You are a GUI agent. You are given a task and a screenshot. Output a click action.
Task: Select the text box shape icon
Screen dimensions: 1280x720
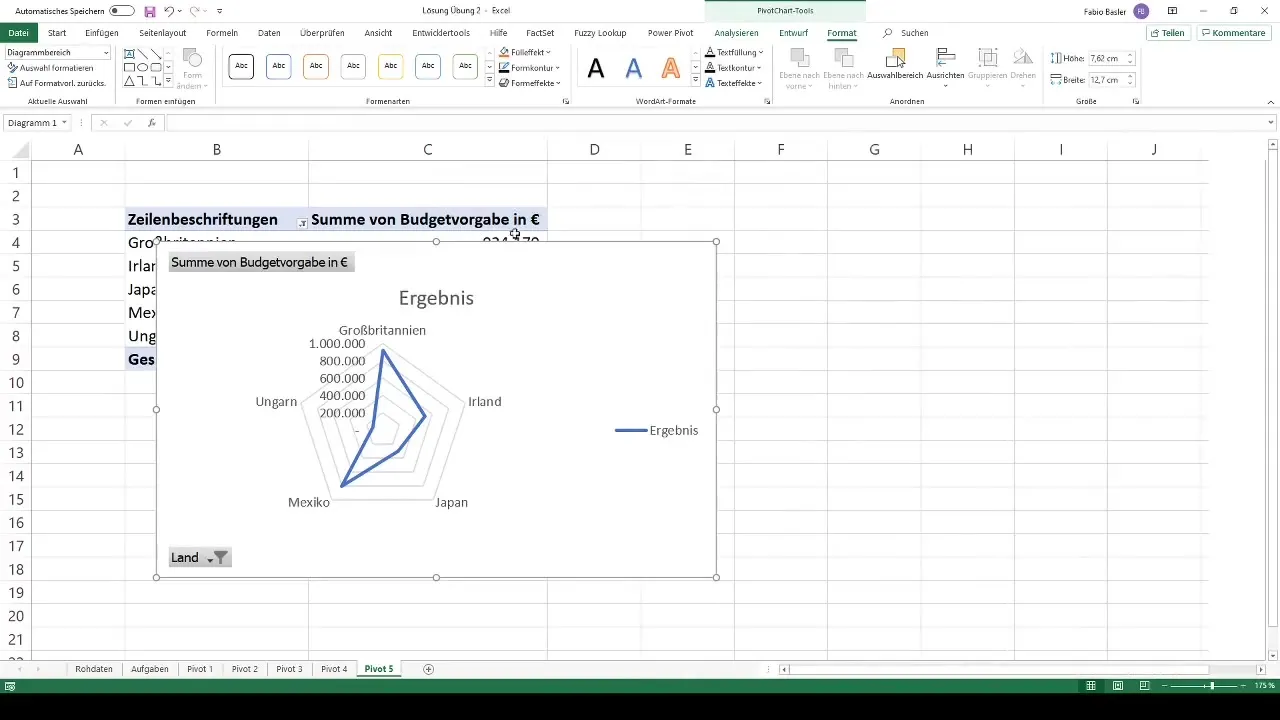point(130,54)
